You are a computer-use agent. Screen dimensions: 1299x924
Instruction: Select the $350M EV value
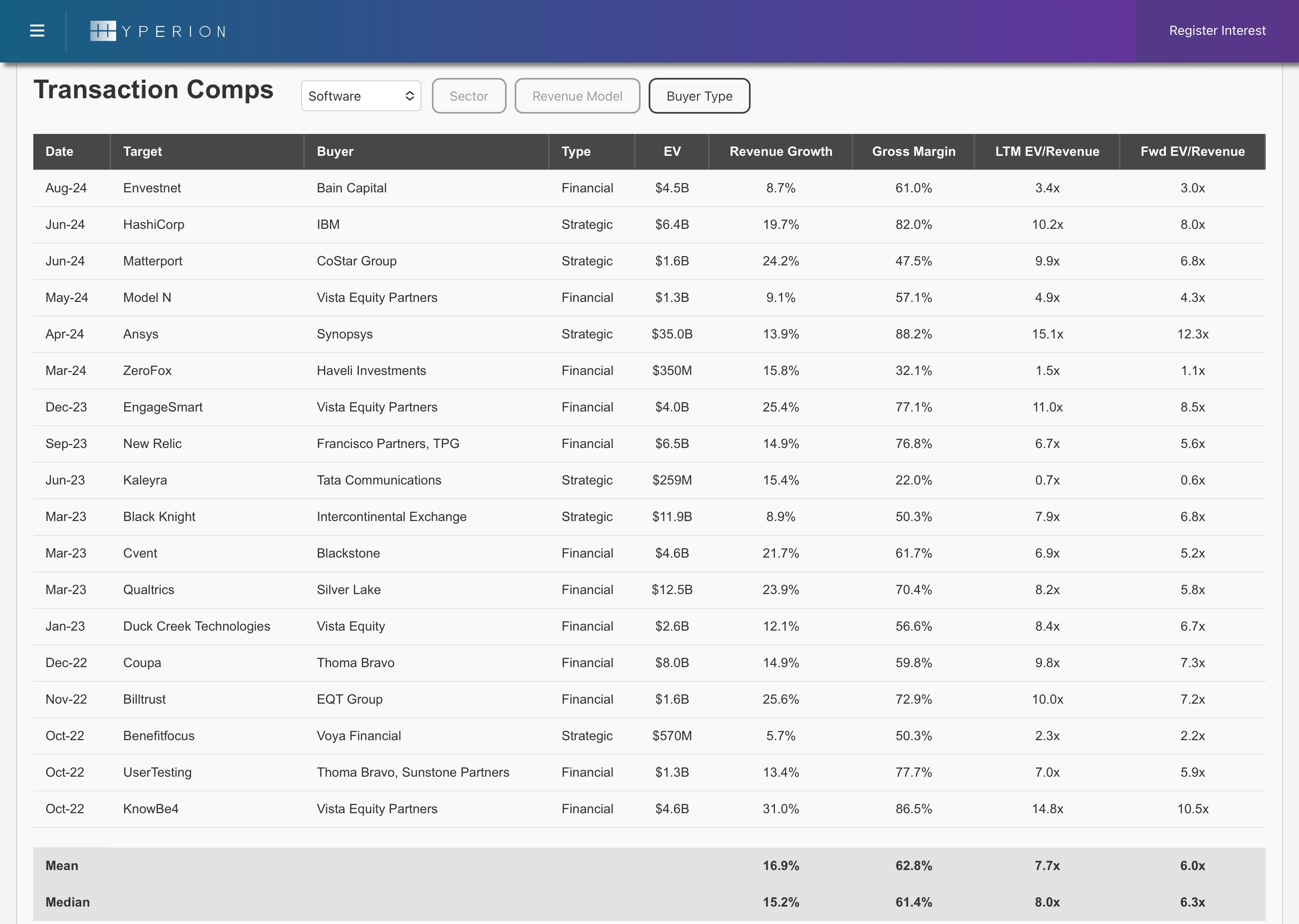coord(672,370)
